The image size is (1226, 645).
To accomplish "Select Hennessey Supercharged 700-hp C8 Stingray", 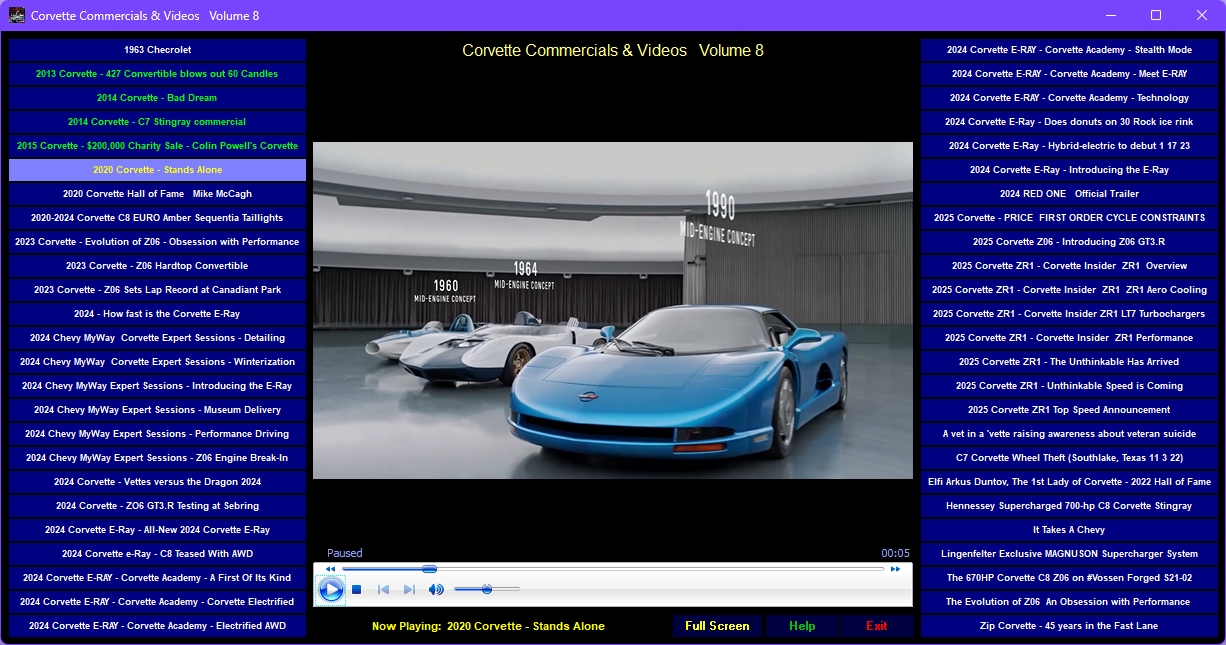I will click(1069, 506).
